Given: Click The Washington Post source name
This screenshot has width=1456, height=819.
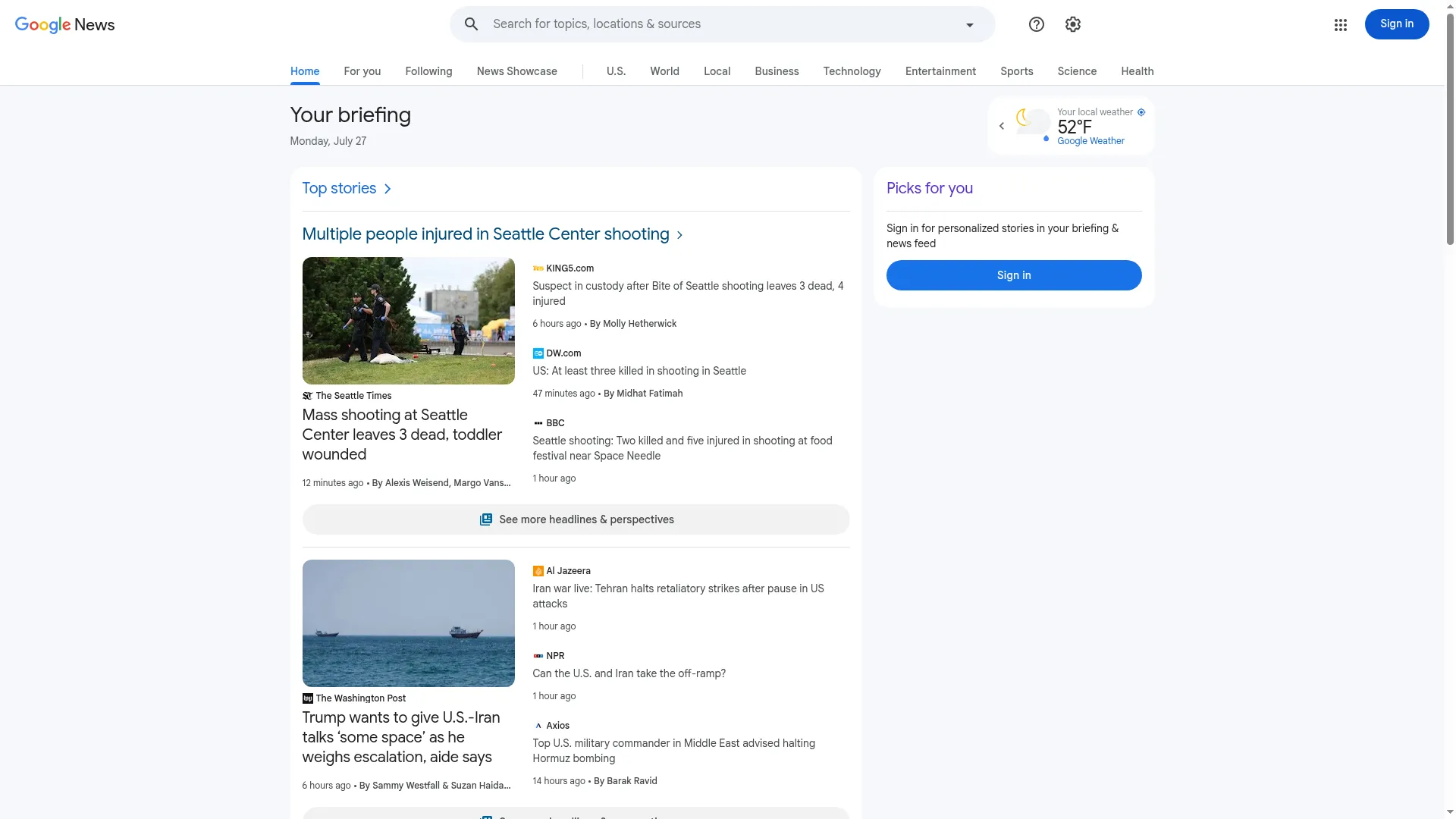Looking at the screenshot, I should [360, 698].
